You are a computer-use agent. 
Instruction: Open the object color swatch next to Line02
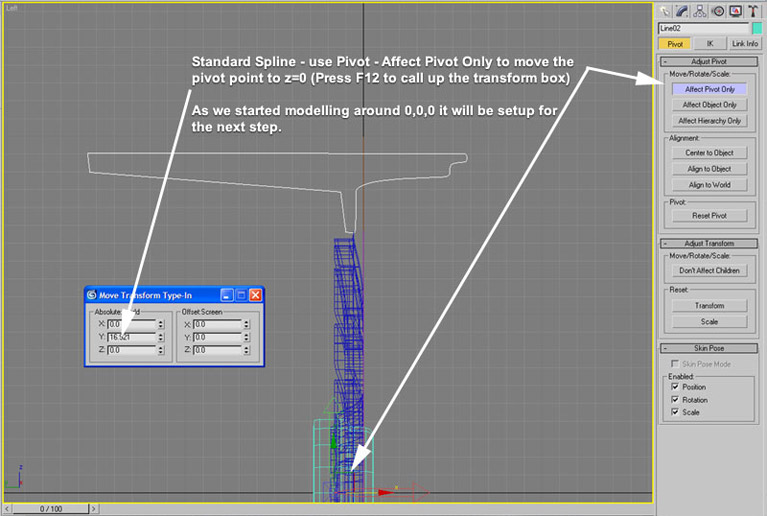click(x=756, y=28)
